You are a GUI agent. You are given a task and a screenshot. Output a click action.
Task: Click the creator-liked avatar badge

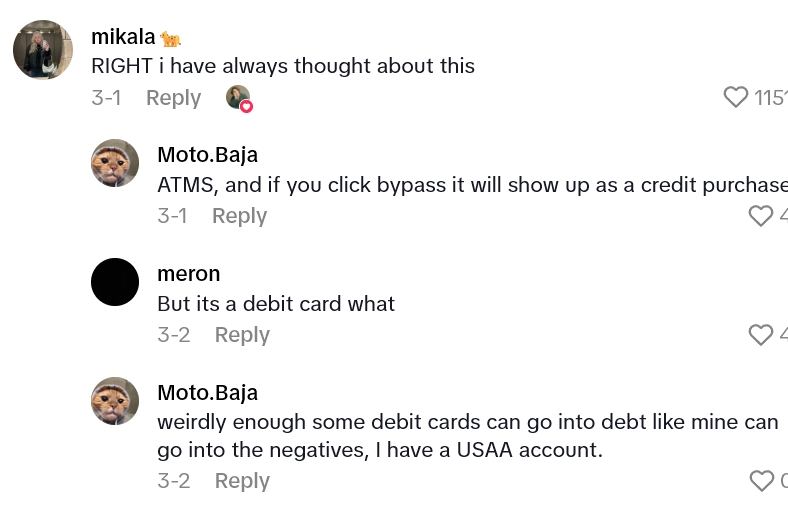point(239,98)
